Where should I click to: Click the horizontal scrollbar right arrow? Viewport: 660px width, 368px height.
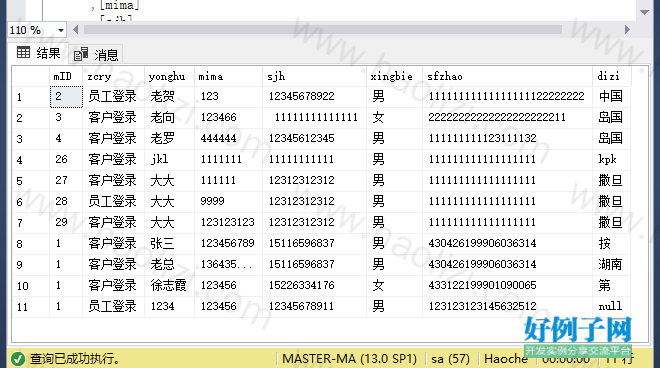(627, 29)
